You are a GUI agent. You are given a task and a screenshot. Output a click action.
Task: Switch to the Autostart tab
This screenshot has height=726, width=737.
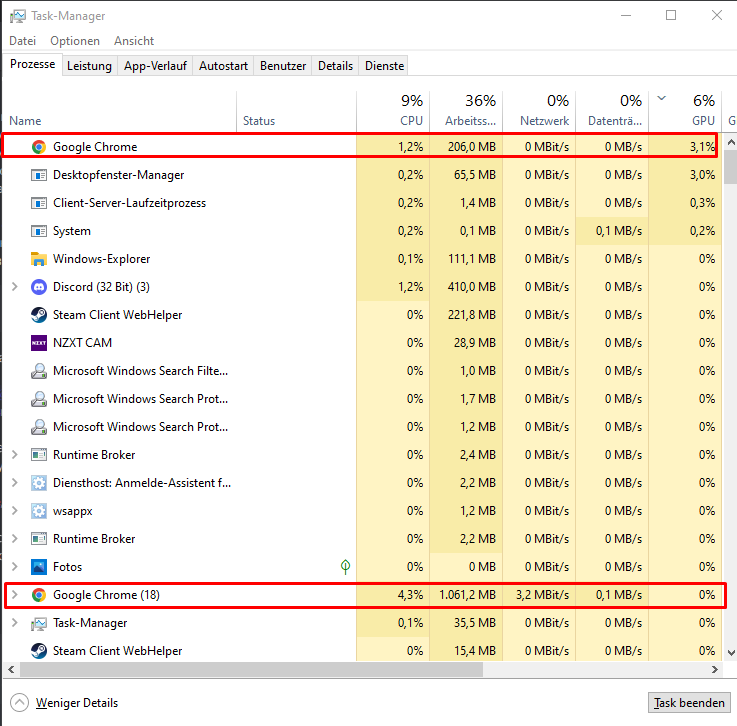pyautogui.click(x=223, y=66)
